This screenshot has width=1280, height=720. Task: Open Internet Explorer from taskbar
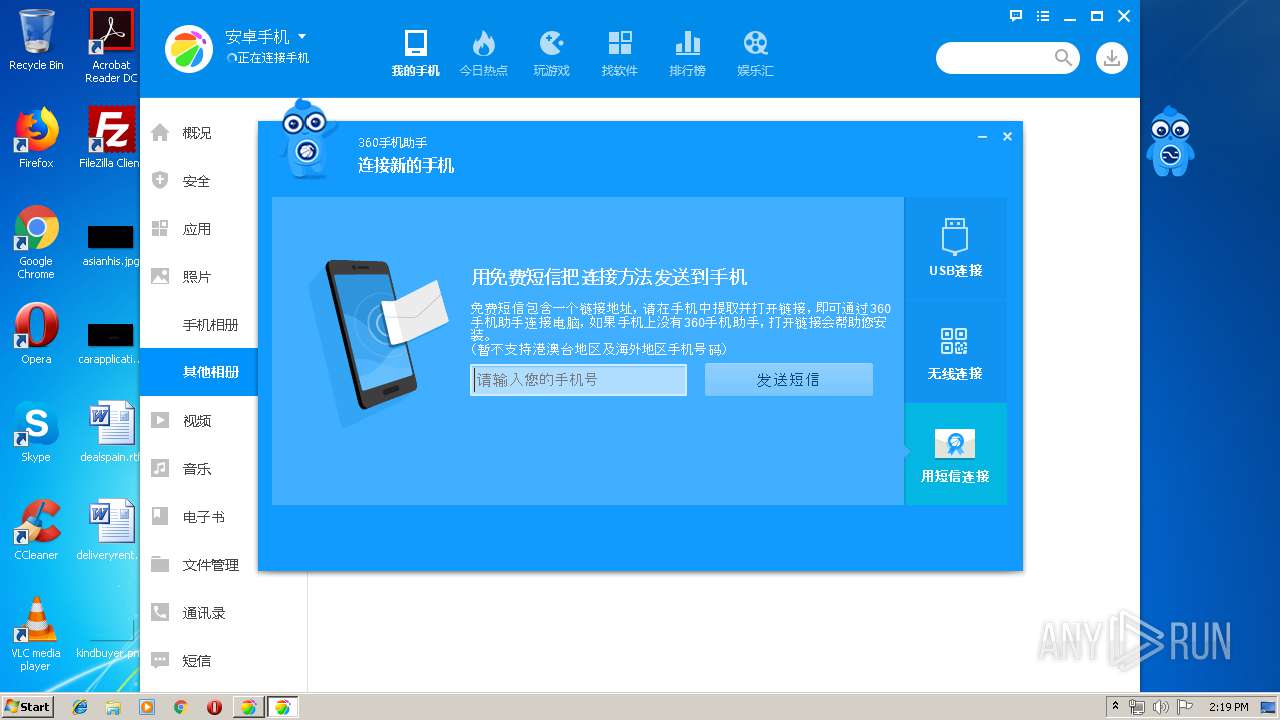click(x=80, y=707)
